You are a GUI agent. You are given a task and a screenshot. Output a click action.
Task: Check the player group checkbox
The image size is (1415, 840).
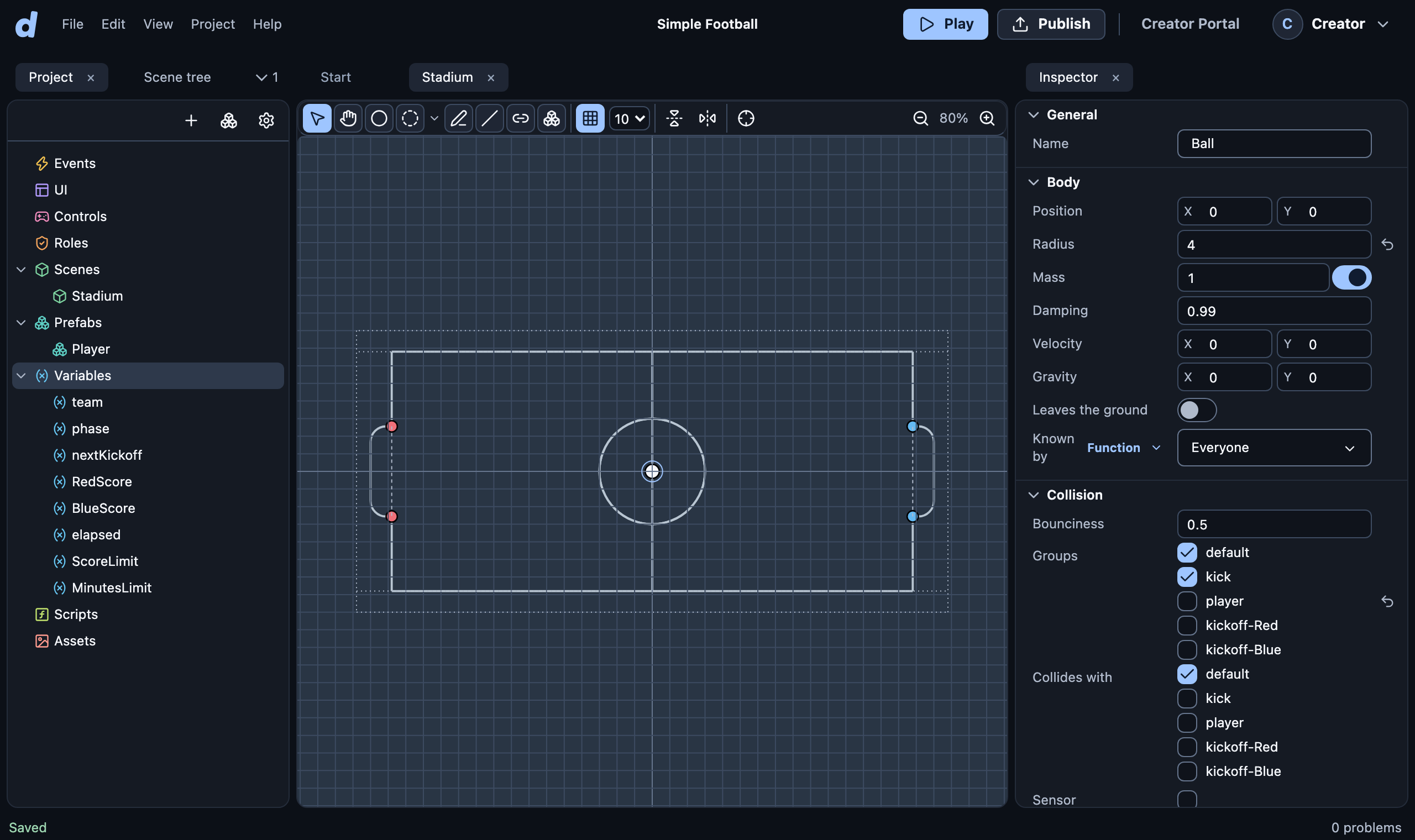pyautogui.click(x=1187, y=601)
